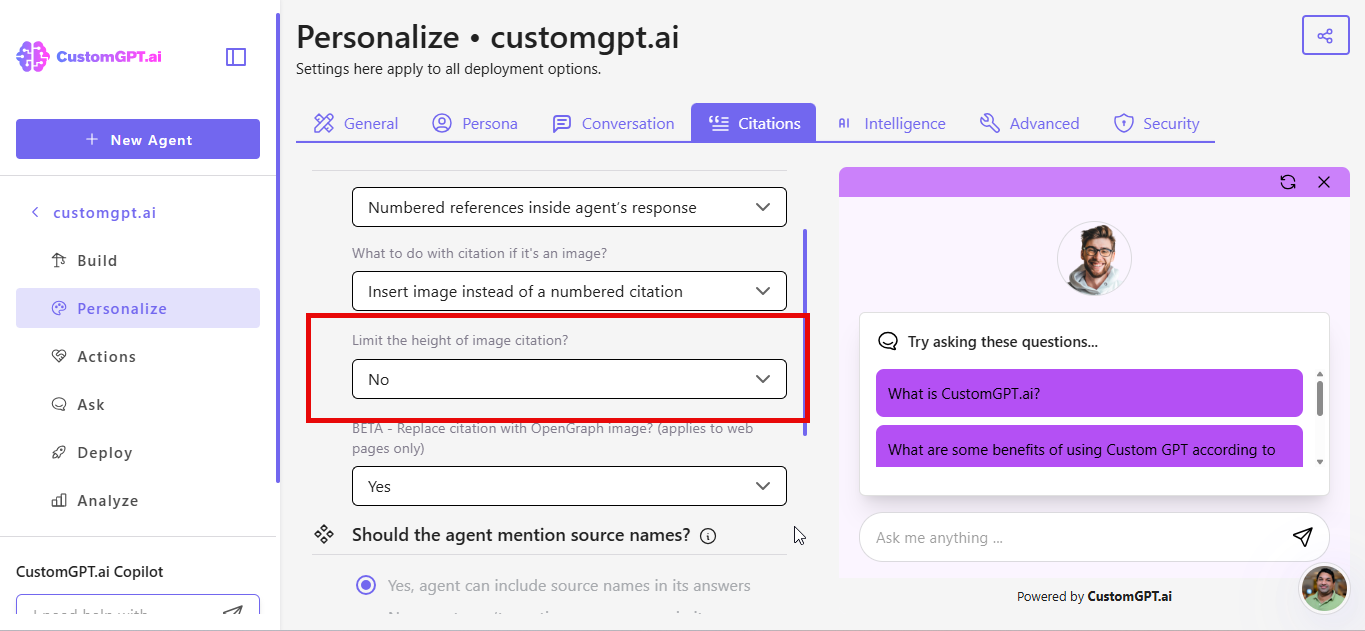Click the New Agent button
Screen dimensions: 1365x631
point(138,139)
